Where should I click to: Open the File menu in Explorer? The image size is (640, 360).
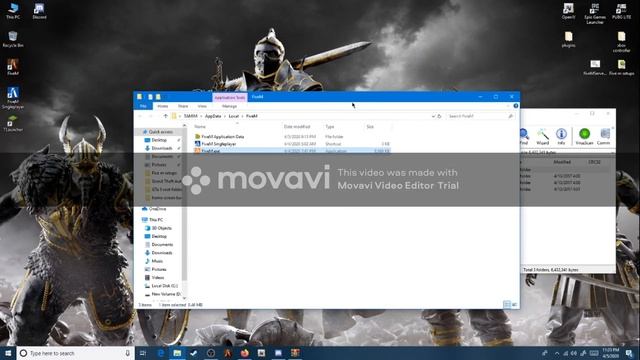143,106
